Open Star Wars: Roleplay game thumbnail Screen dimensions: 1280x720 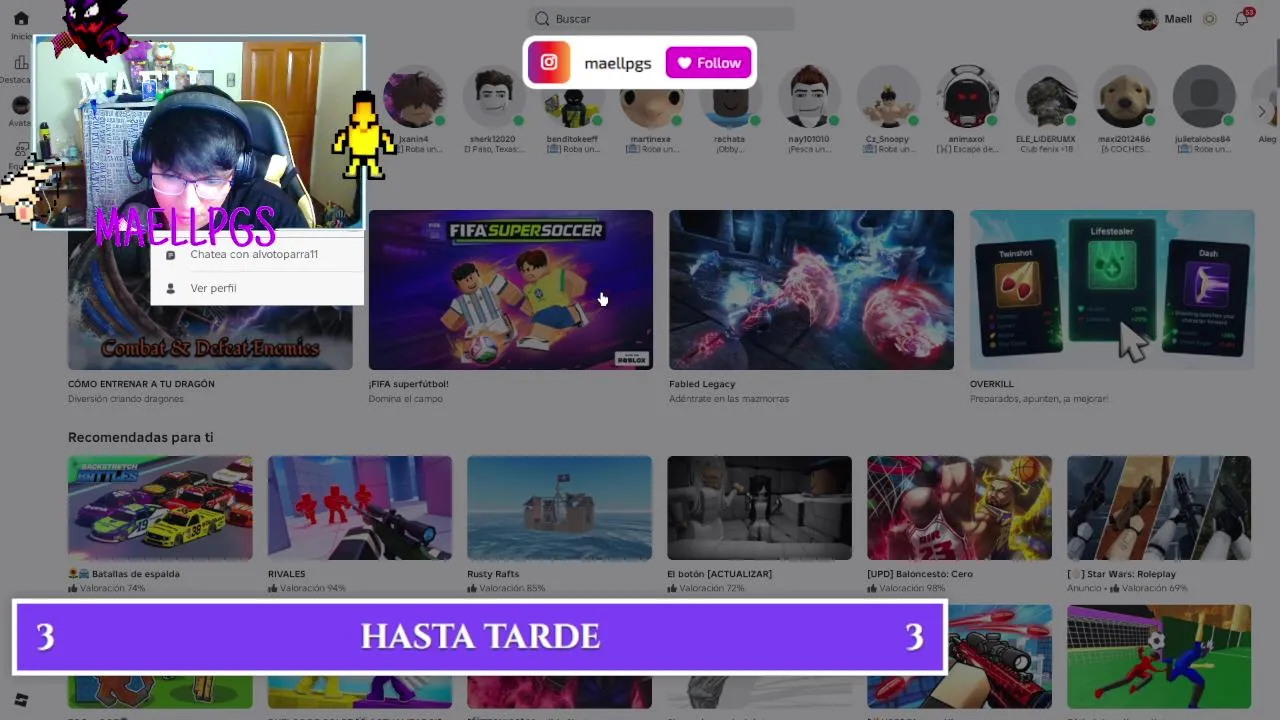coord(1159,508)
